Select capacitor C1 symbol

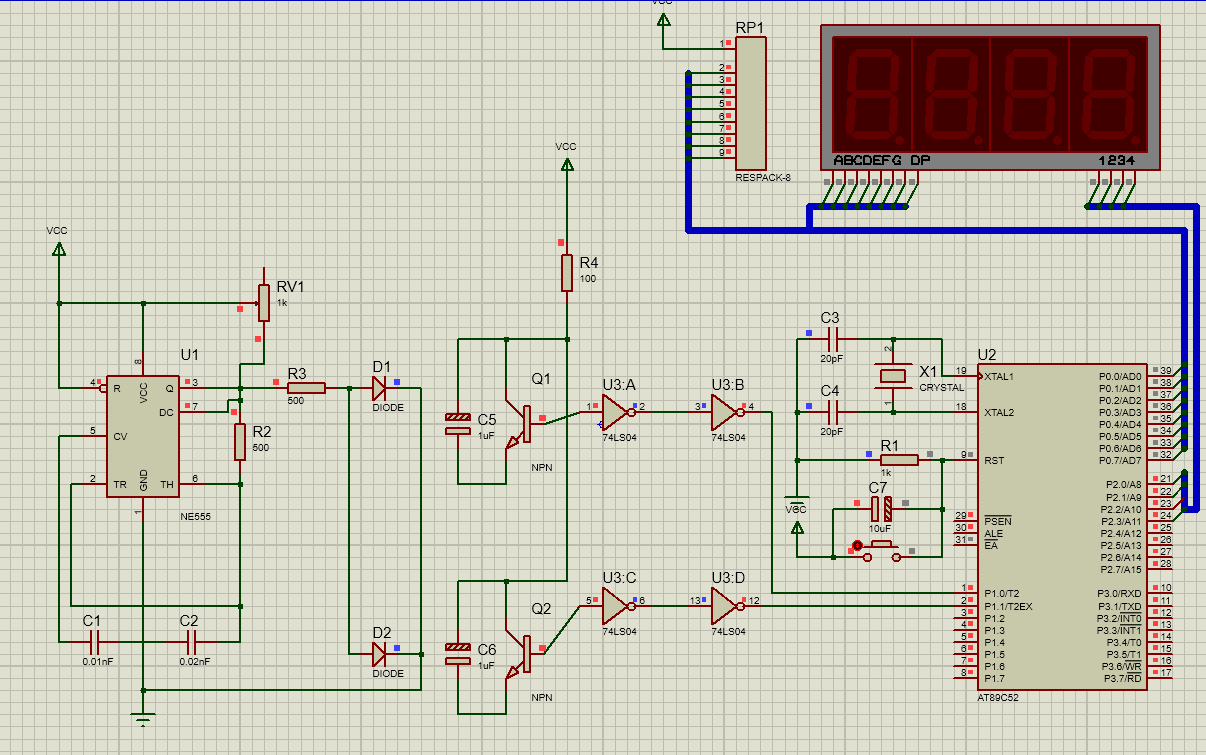pyautogui.click(x=93, y=641)
